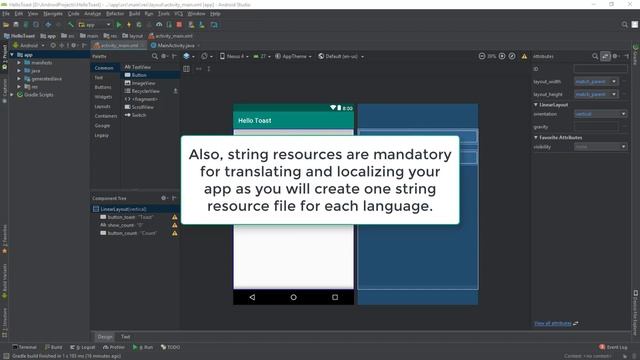The width and height of the screenshot is (640, 360).
Task: Click the zoom out icon in design toolbar
Action: point(482,56)
